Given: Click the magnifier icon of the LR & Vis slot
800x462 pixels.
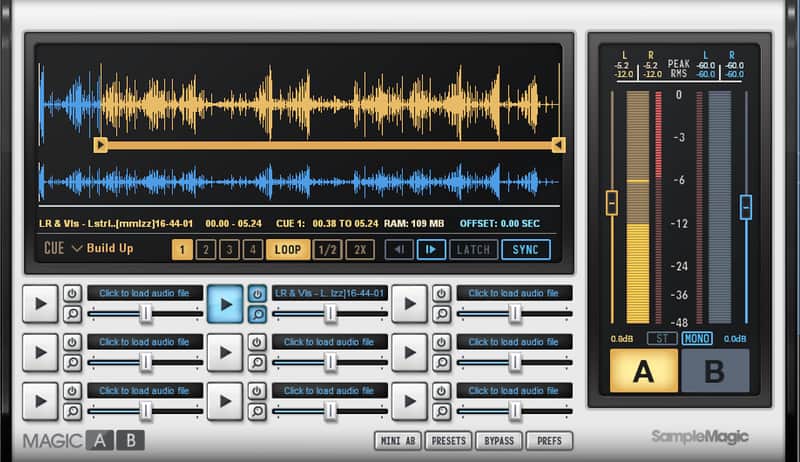Looking at the screenshot, I should coord(257,314).
